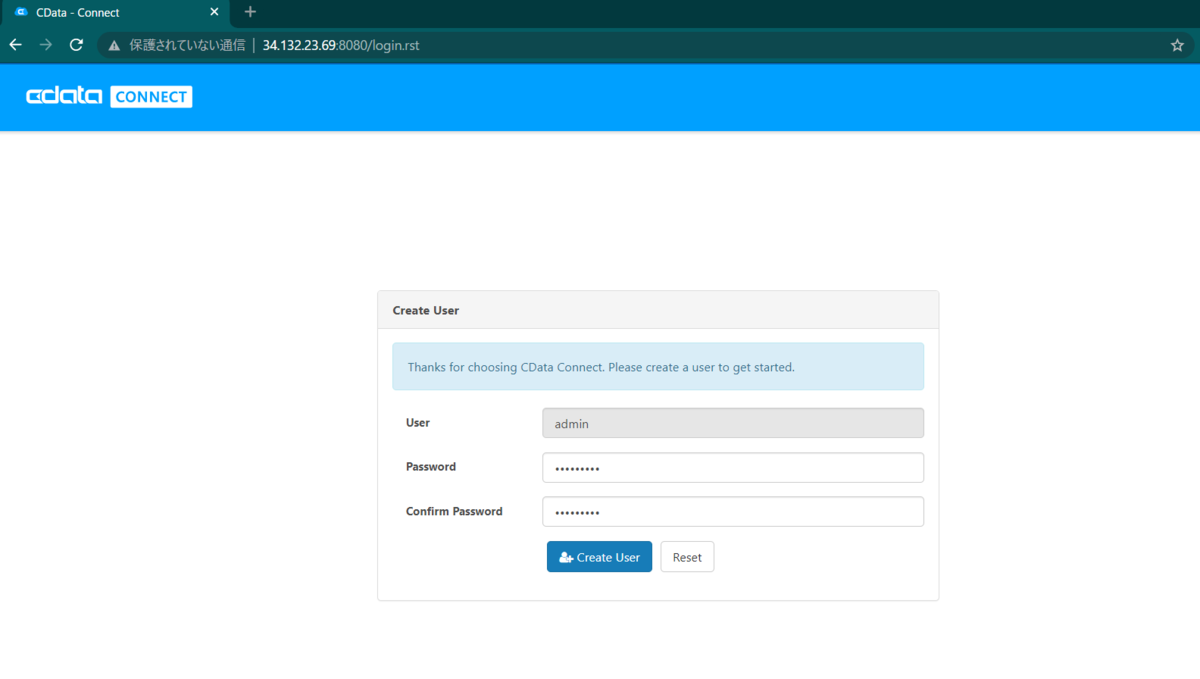
Task: Close the CData - Connect tab
Action: click(x=214, y=12)
